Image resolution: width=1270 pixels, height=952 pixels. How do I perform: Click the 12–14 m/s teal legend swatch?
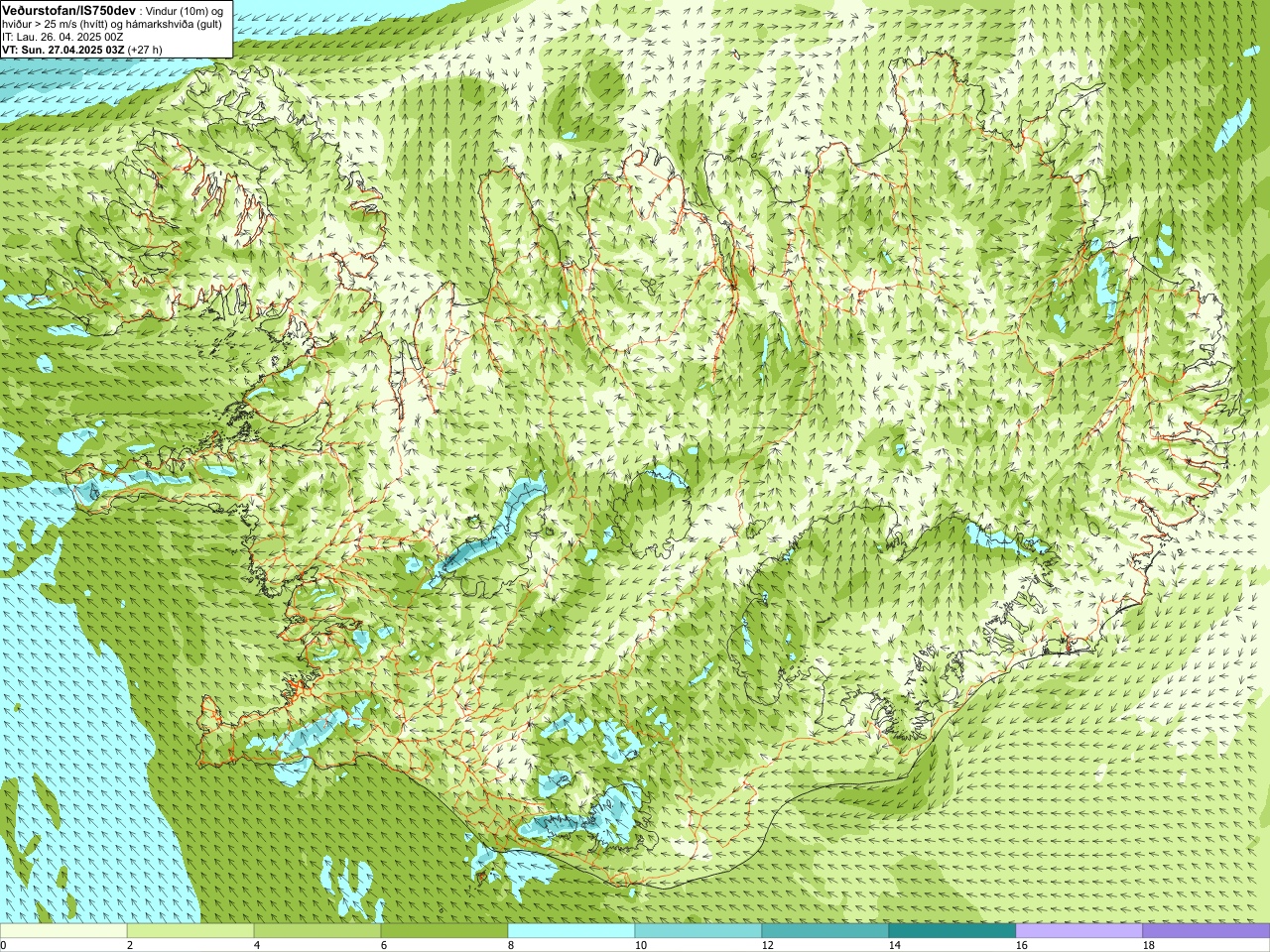[x=825, y=931]
